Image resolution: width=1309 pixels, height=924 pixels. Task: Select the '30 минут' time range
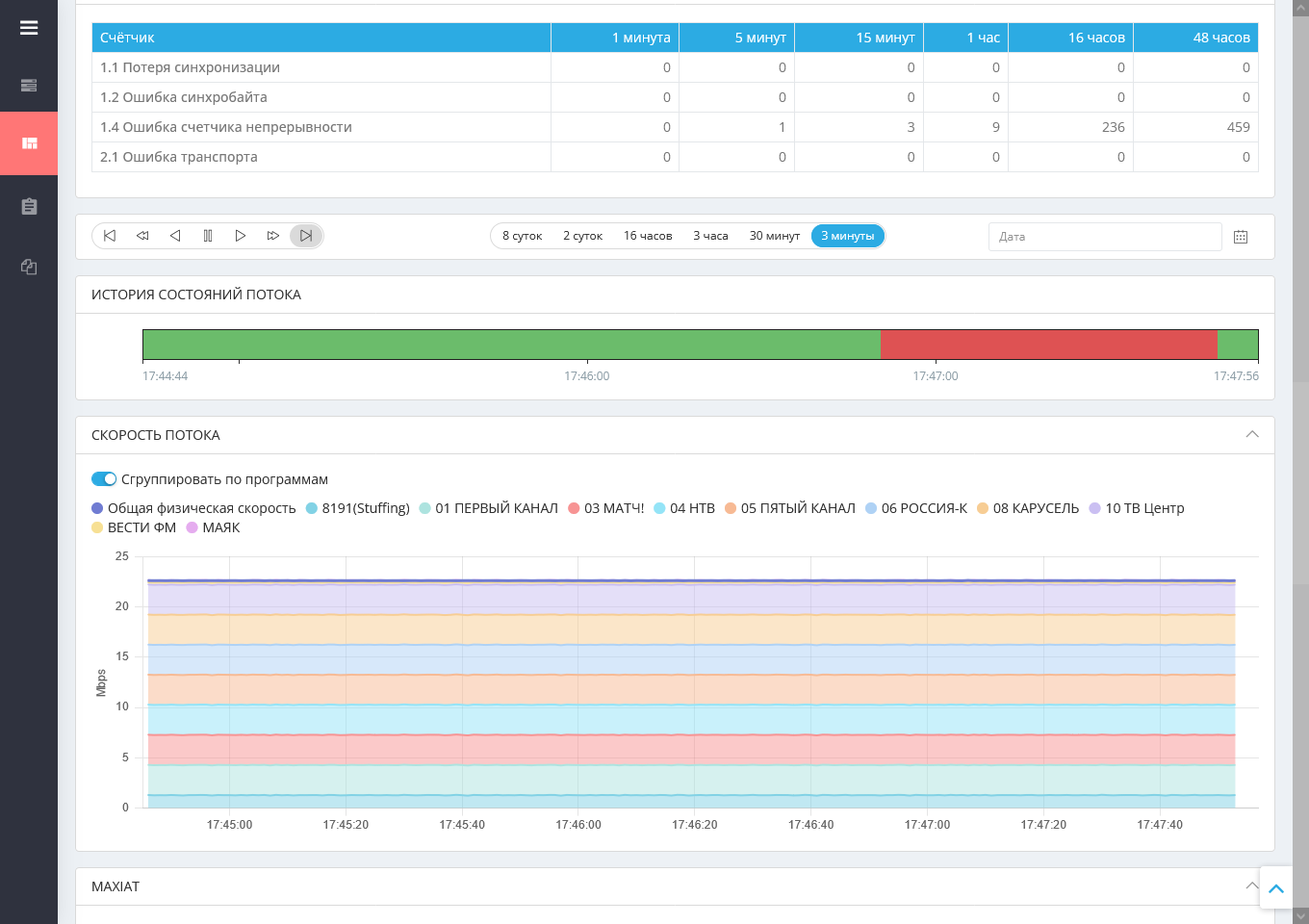pos(775,236)
